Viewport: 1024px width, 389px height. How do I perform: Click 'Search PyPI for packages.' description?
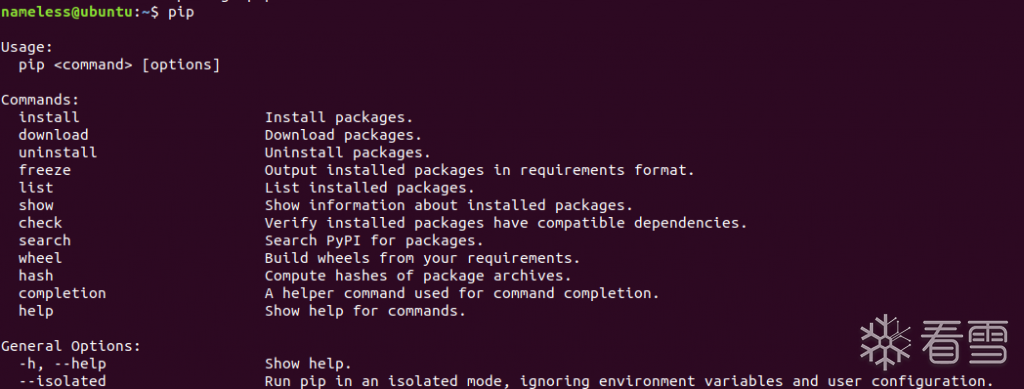[x=374, y=241]
